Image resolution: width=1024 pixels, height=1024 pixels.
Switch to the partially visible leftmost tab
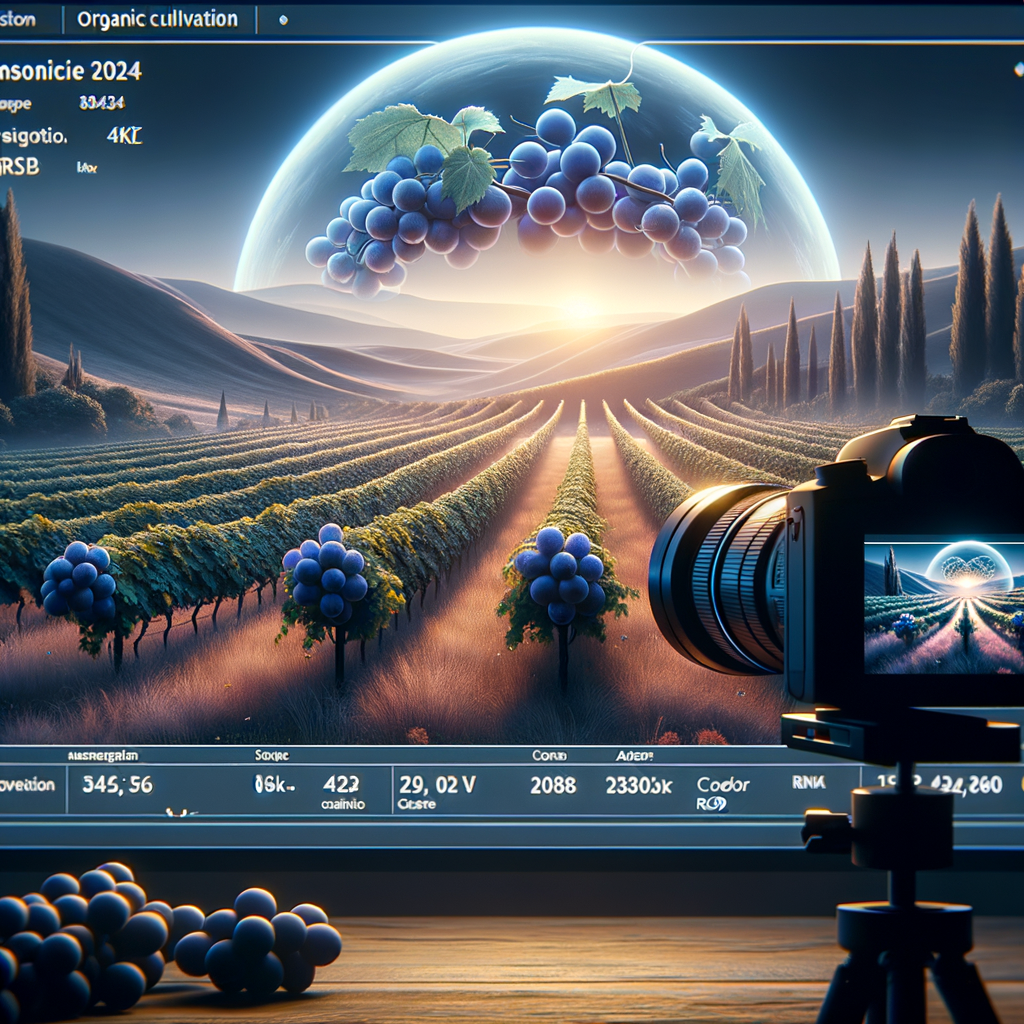[18, 19]
